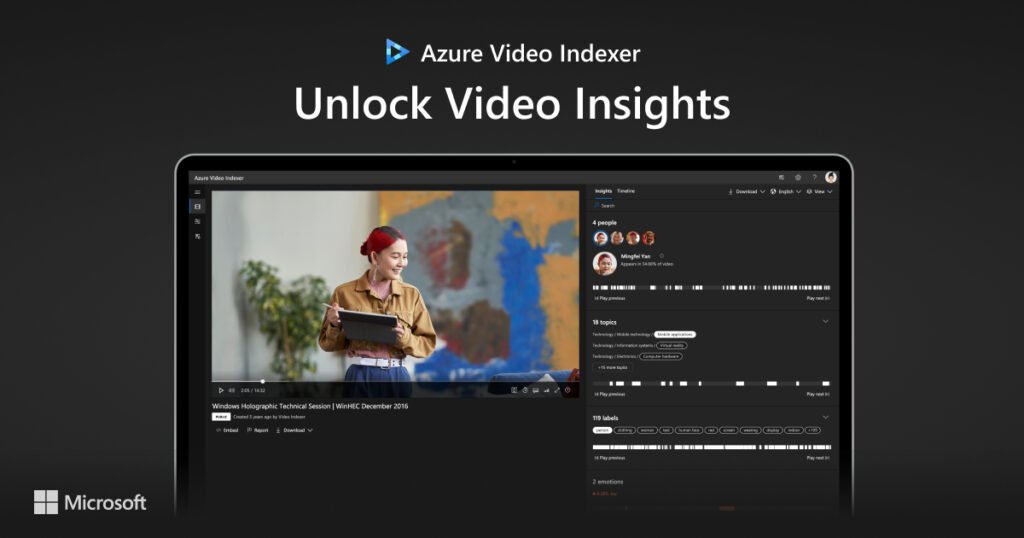Click the info icon next to Mingfei Yan
Viewport: 1024px width, 538px height.
click(x=662, y=256)
